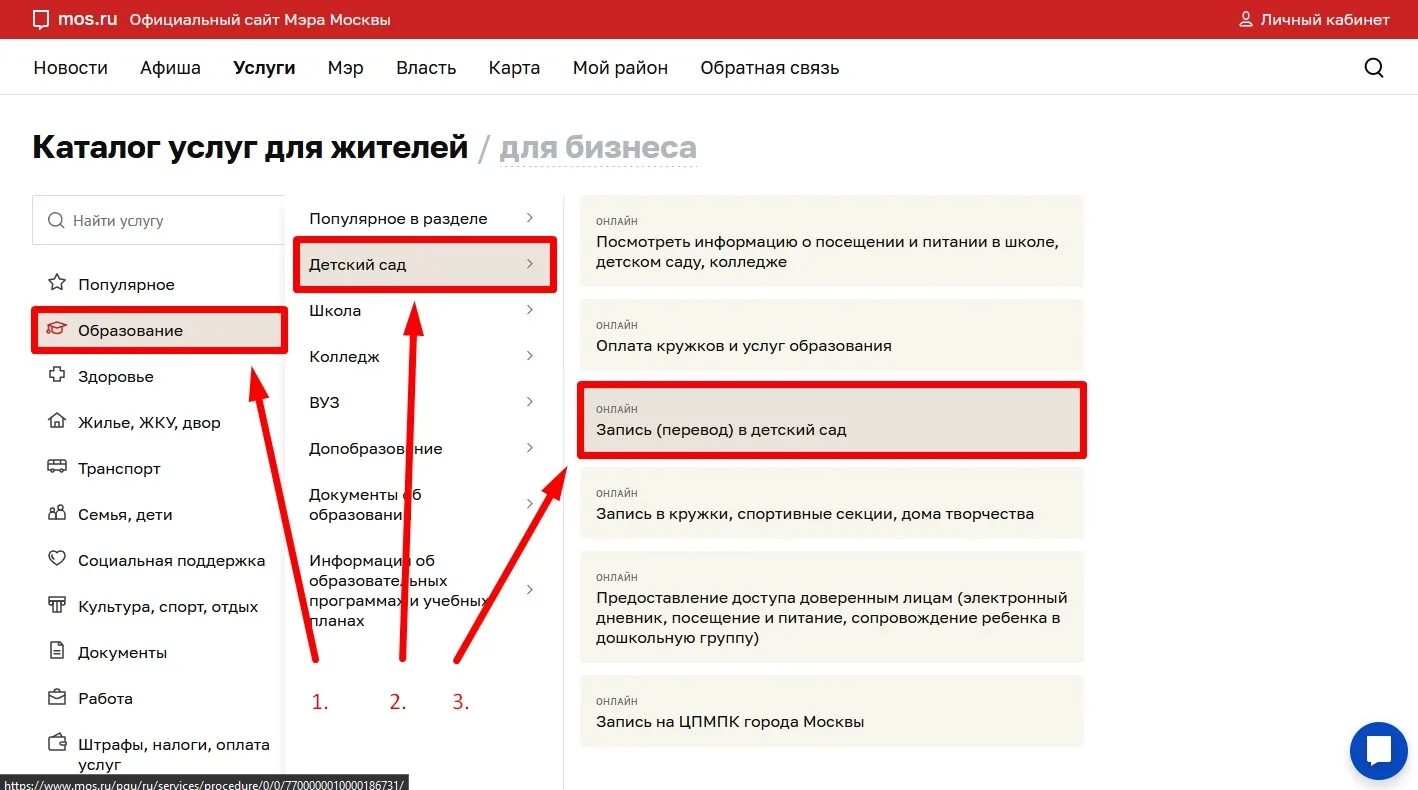Select Образование category text
This screenshot has height=790, width=1418.
130,331
